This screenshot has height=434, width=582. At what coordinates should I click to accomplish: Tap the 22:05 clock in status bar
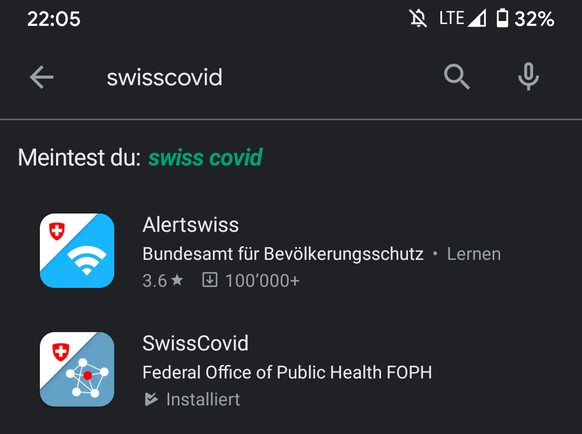coord(54,19)
